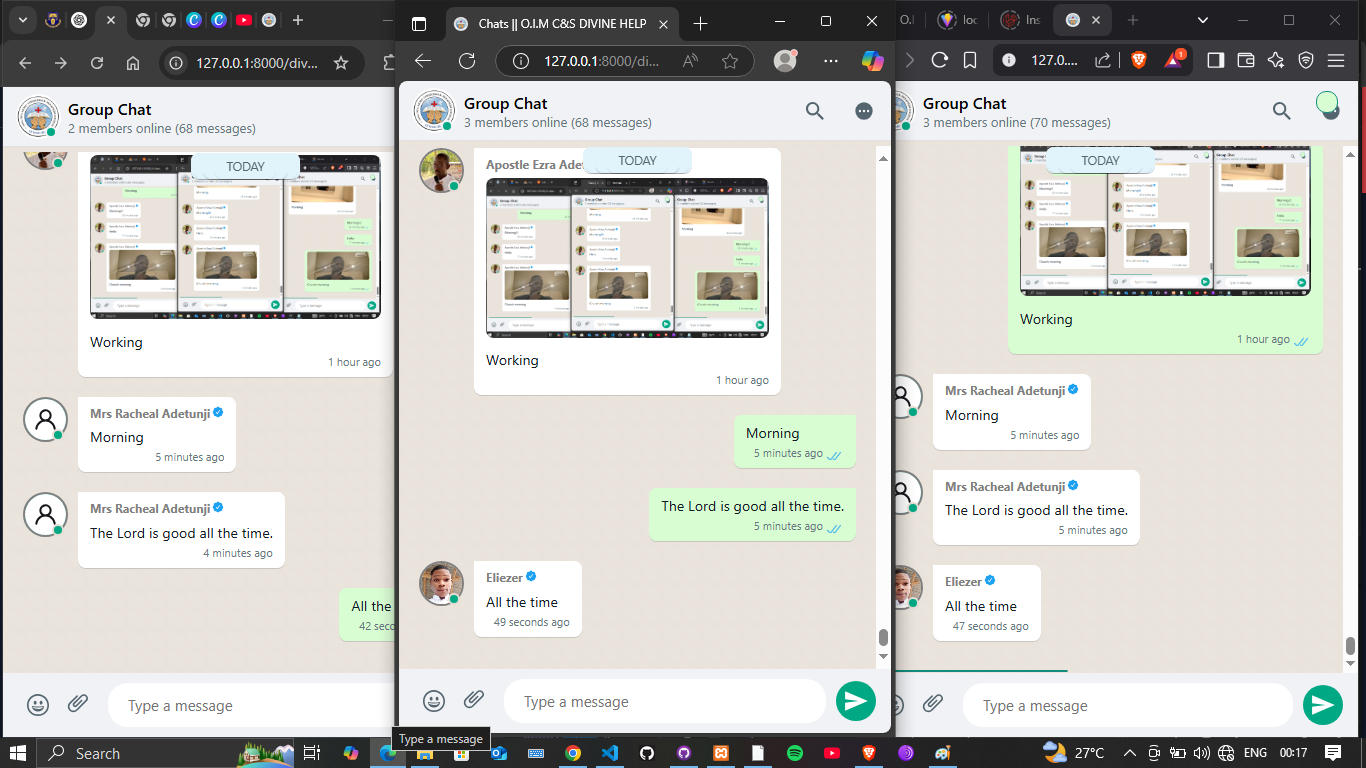Show hidden icons in the system tray
The height and width of the screenshot is (768, 1366).
(x=1129, y=753)
